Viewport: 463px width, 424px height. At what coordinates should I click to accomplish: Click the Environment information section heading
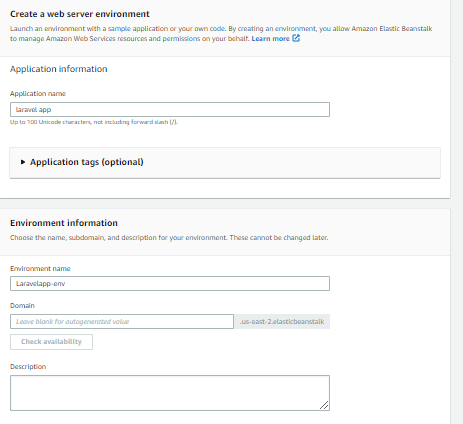pyautogui.click(x=64, y=223)
